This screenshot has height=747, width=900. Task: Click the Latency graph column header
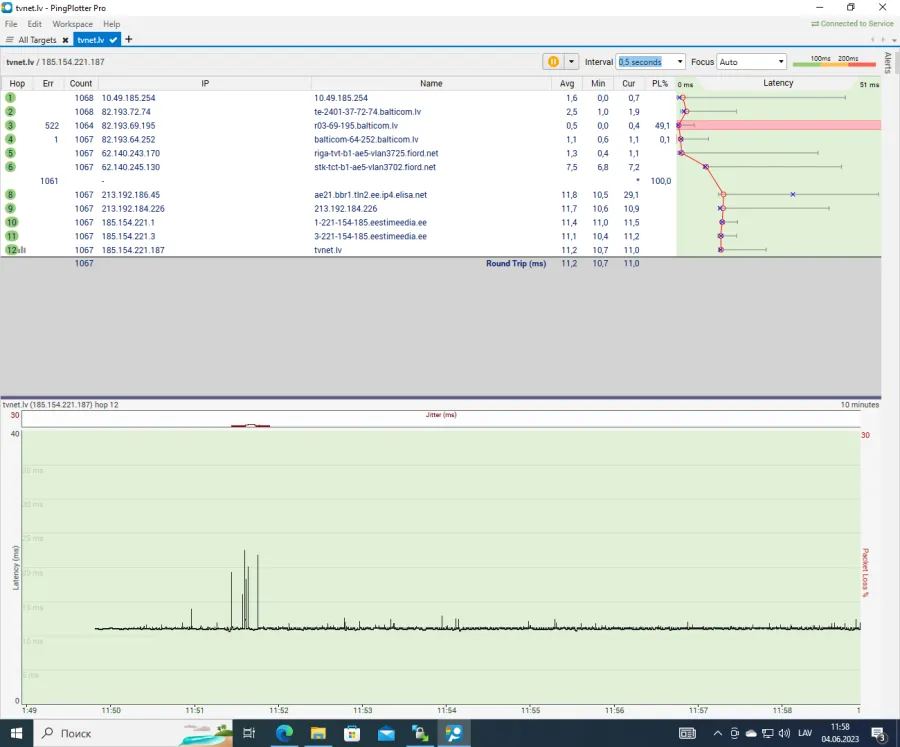[x=778, y=83]
